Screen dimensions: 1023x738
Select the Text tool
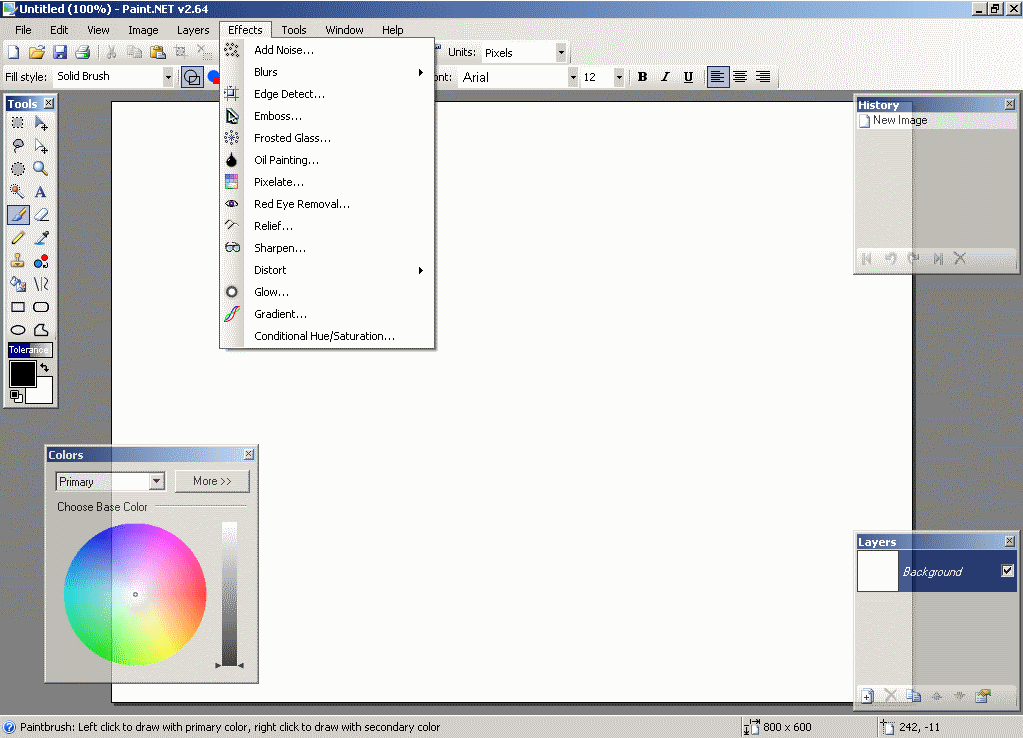(40, 192)
